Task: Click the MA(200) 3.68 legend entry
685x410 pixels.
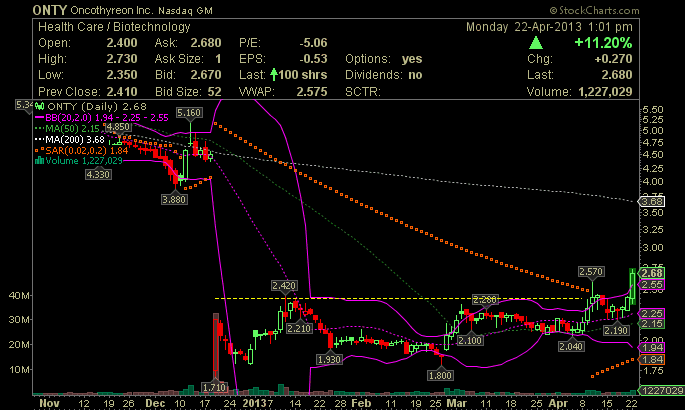Action: [70, 140]
